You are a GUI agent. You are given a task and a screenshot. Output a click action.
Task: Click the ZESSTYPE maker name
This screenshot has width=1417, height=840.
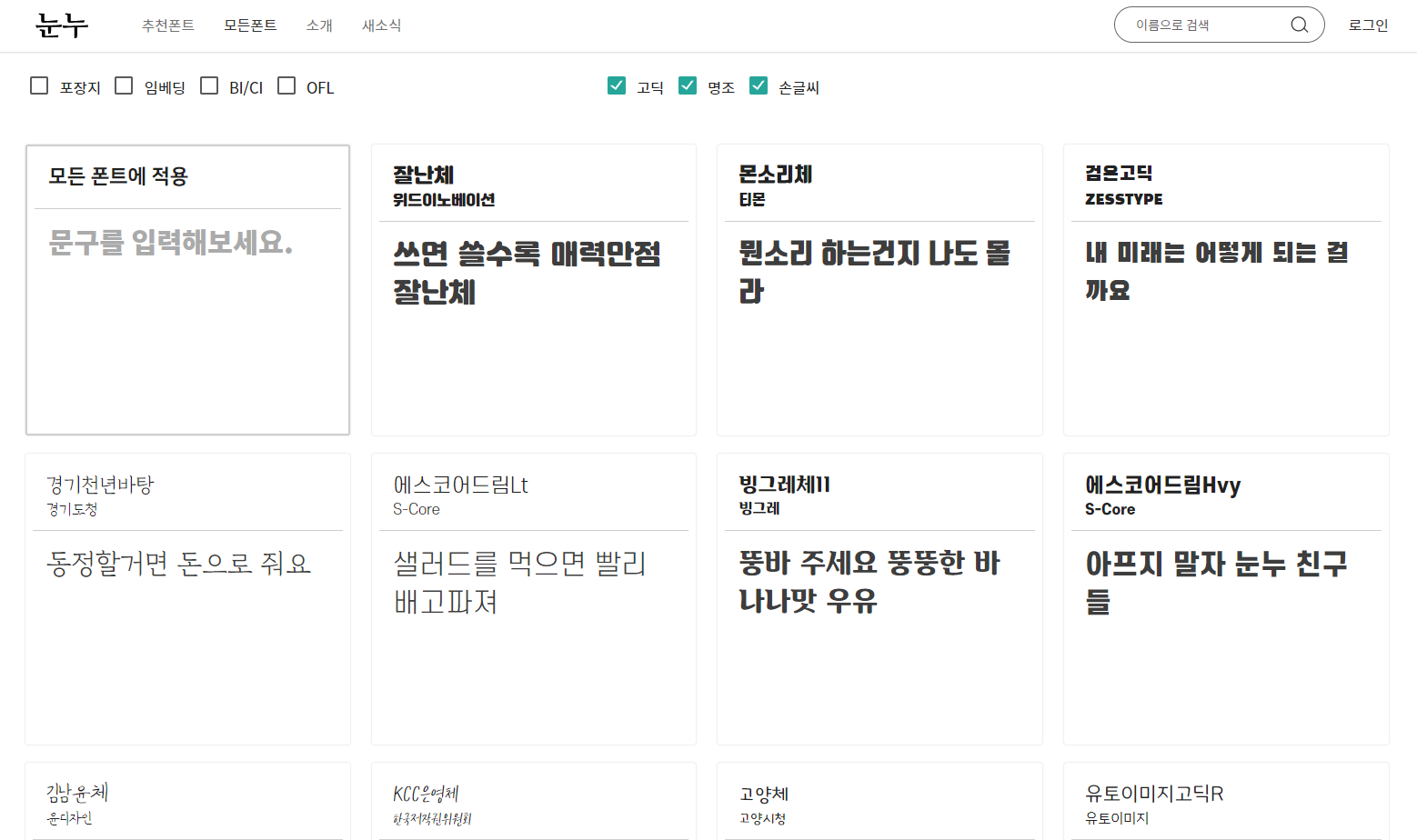[1124, 199]
